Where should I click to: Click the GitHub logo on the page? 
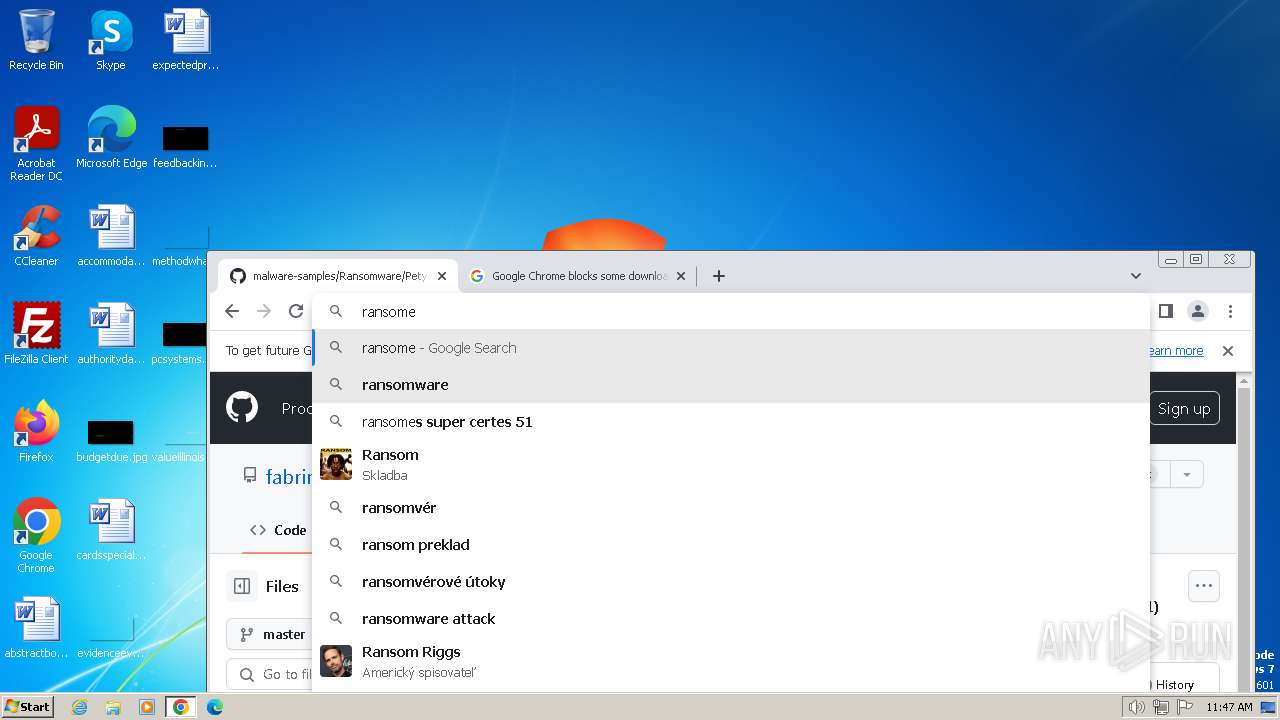(242, 408)
